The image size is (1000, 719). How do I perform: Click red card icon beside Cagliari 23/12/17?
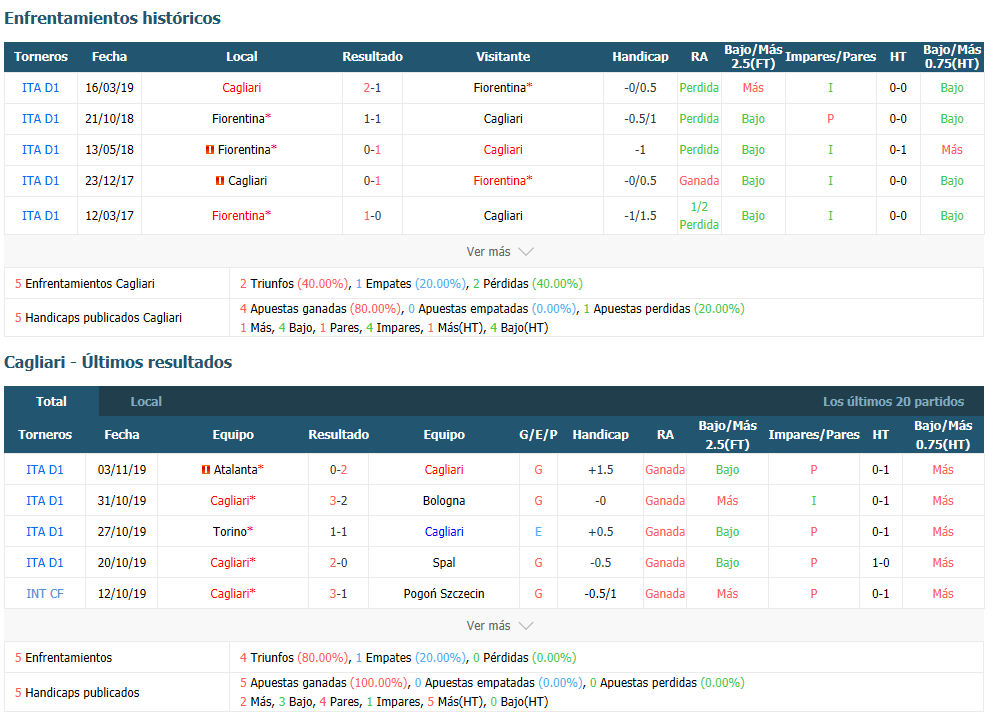(x=220, y=181)
